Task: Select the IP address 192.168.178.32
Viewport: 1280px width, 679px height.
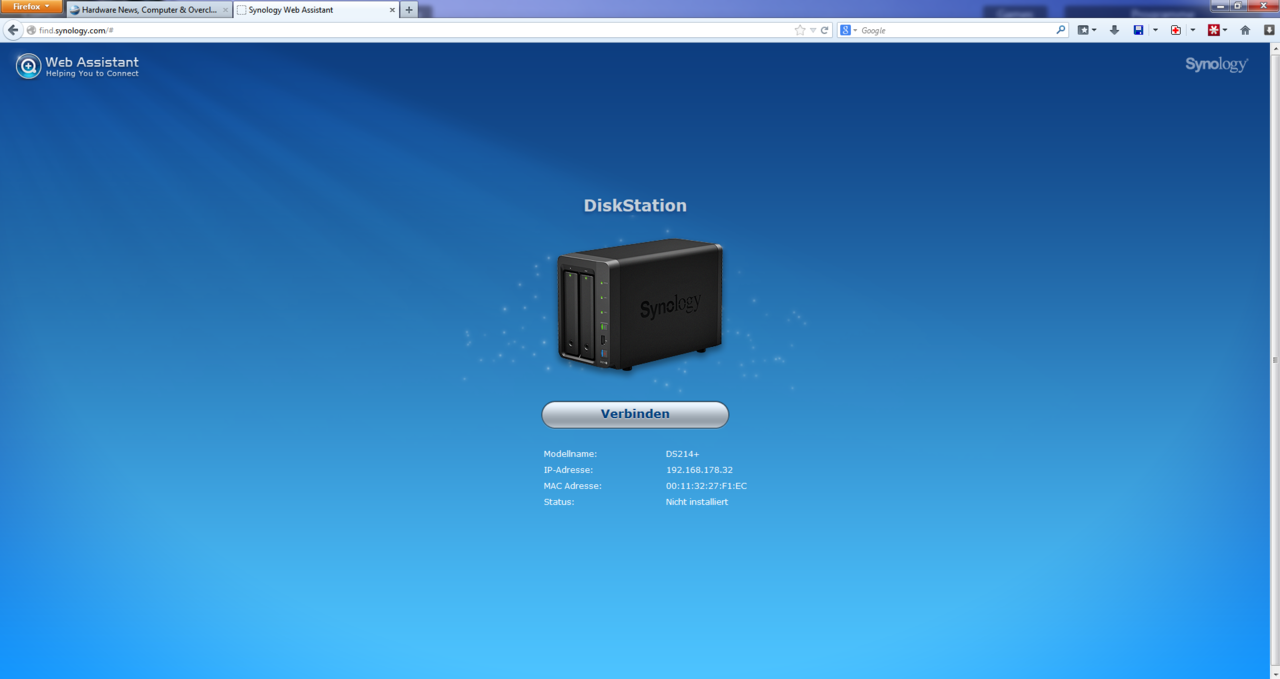Action: point(699,470)
